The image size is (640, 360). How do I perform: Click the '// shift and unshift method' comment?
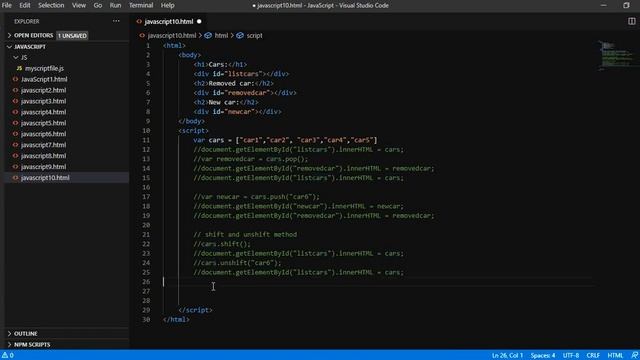245,234
